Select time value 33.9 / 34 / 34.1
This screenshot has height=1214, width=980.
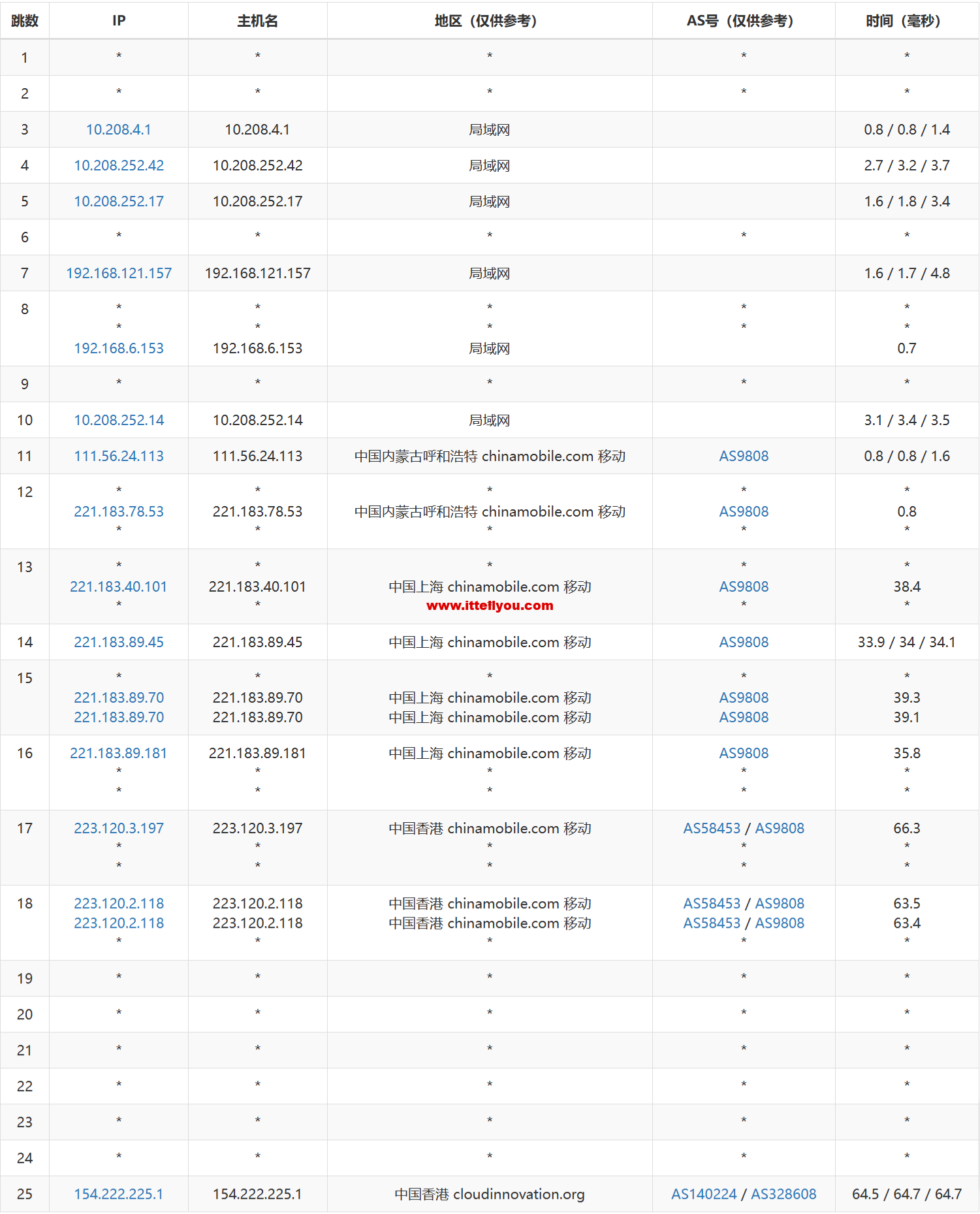click(x=907, y=642)
